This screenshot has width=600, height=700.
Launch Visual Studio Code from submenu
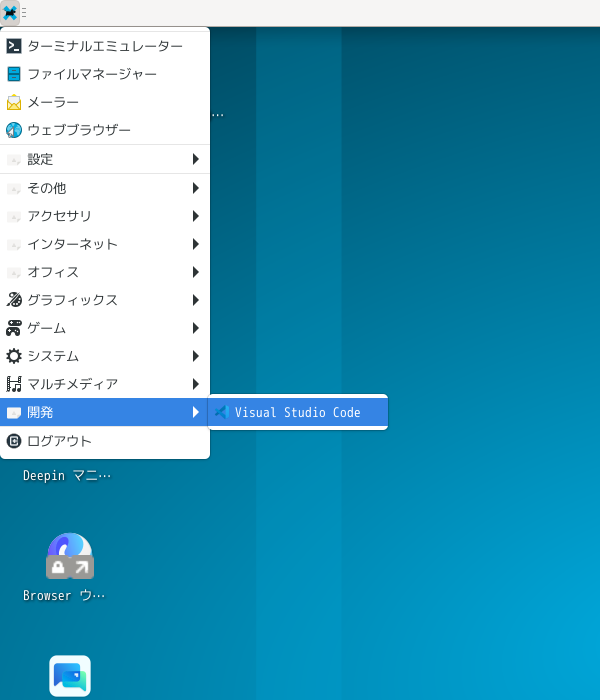298,412
